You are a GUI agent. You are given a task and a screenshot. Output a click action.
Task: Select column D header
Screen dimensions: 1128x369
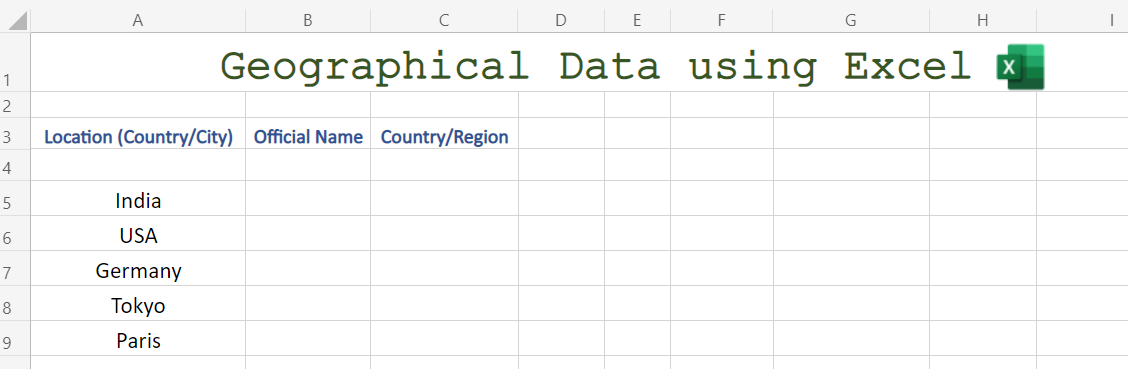[561, 21]
